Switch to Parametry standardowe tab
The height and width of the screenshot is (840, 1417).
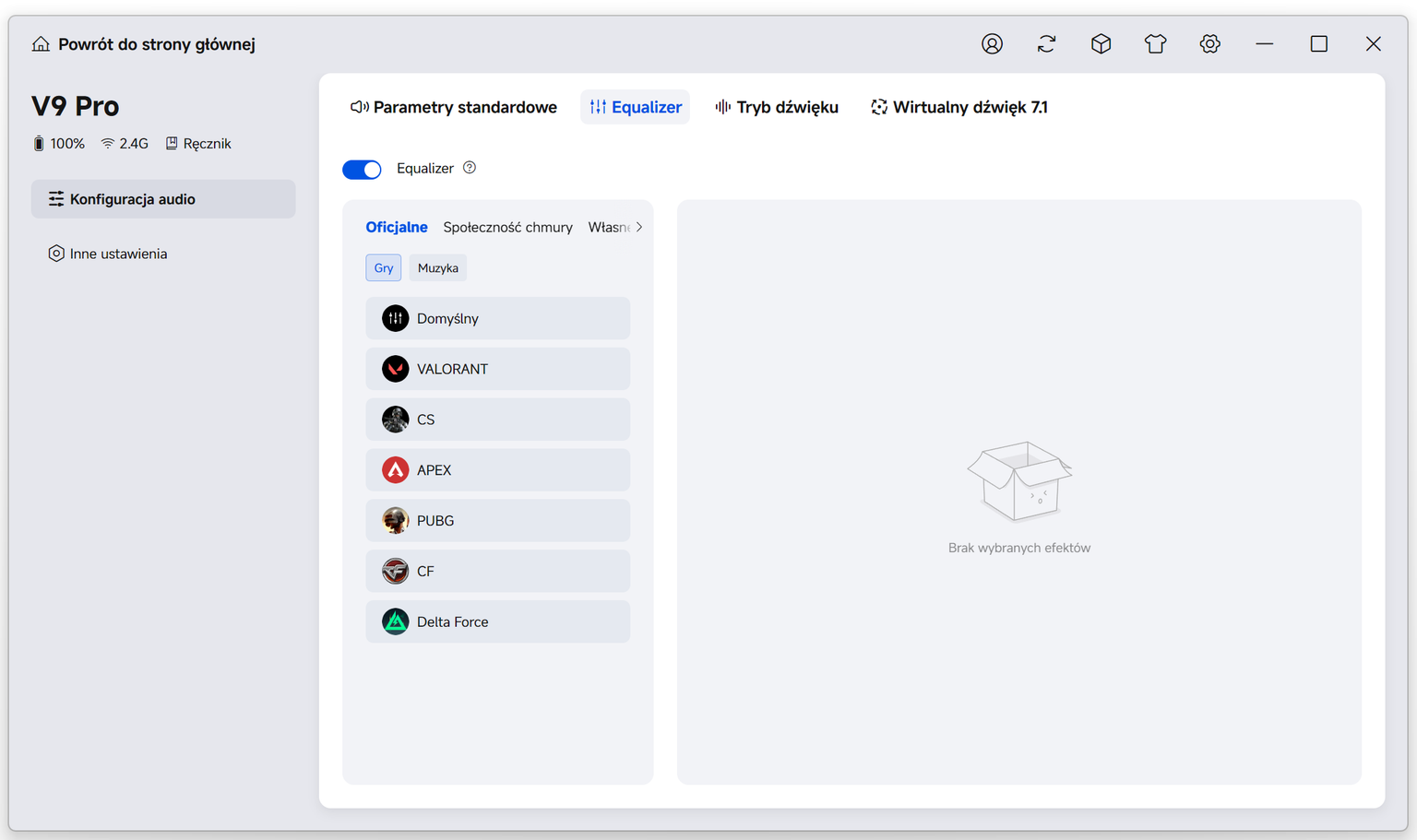click(454, 107)
